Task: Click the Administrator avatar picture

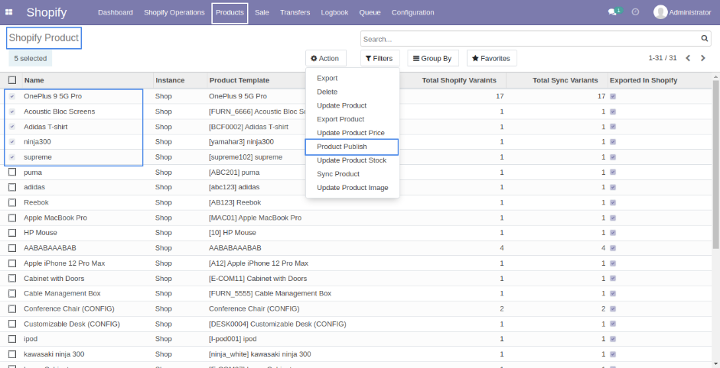Action: tap(660, 12)
